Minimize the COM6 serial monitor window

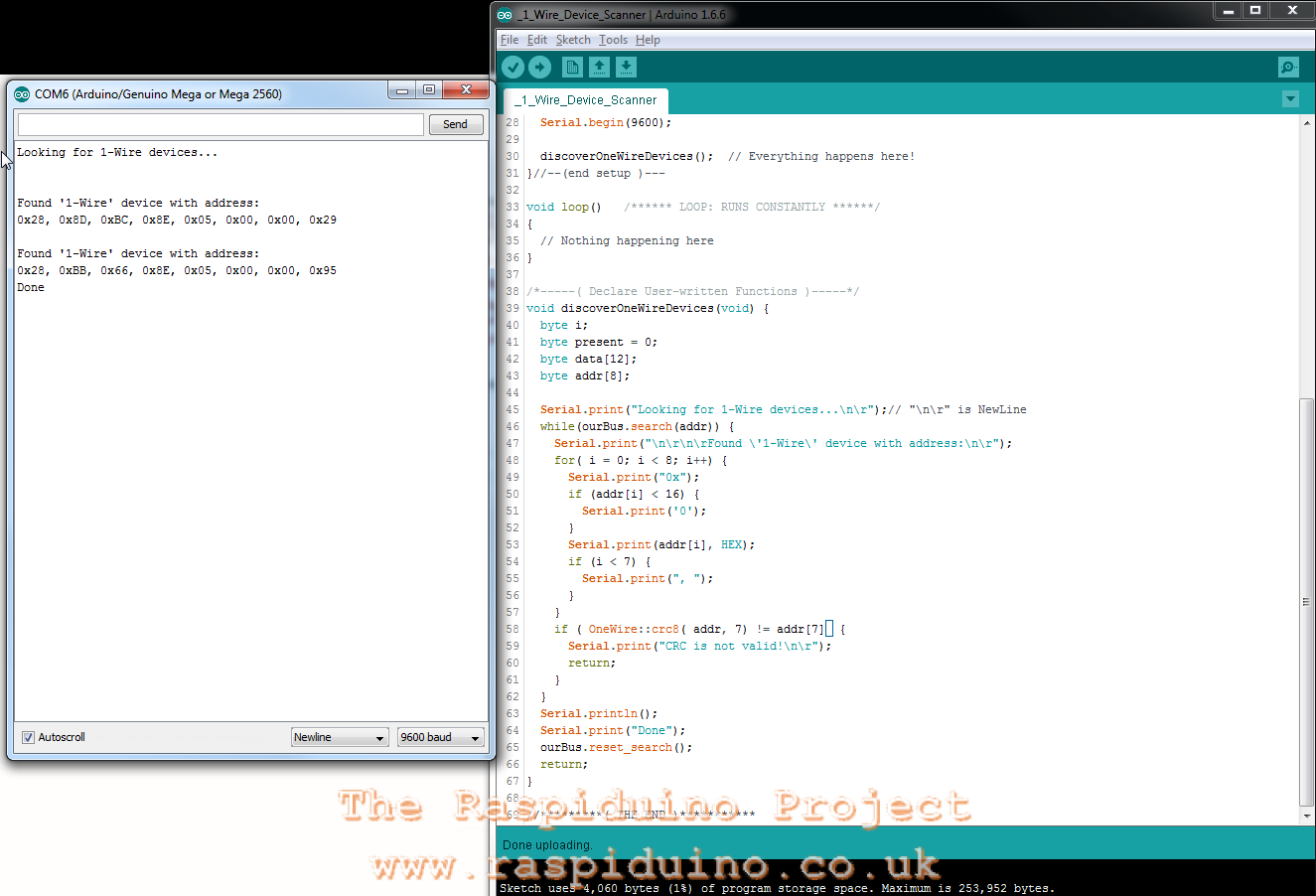[x=402, y=90]
